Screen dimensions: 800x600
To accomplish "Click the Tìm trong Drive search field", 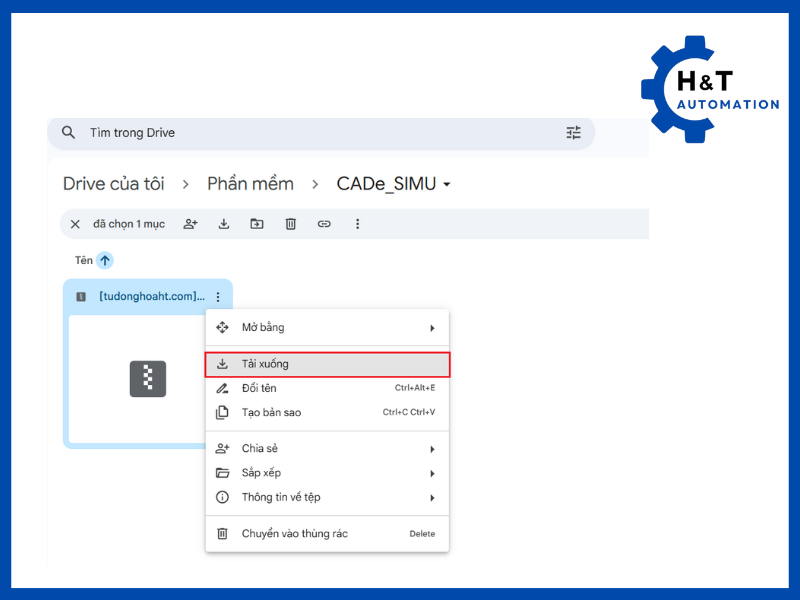I will point(300,133).
